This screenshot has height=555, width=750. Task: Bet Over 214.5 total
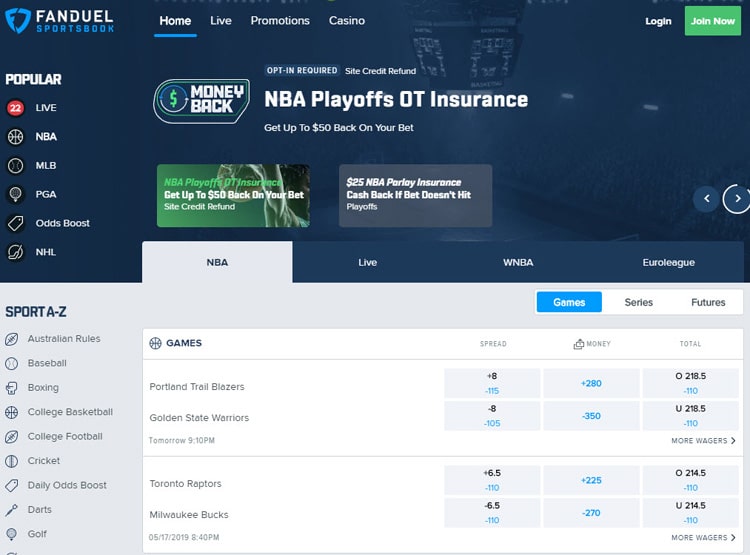coord(691,480)
